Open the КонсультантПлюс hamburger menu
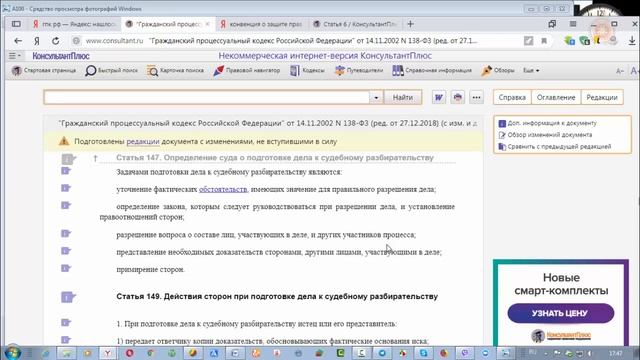The width and height of the screenshot is (640, 360). coord(15,56)
